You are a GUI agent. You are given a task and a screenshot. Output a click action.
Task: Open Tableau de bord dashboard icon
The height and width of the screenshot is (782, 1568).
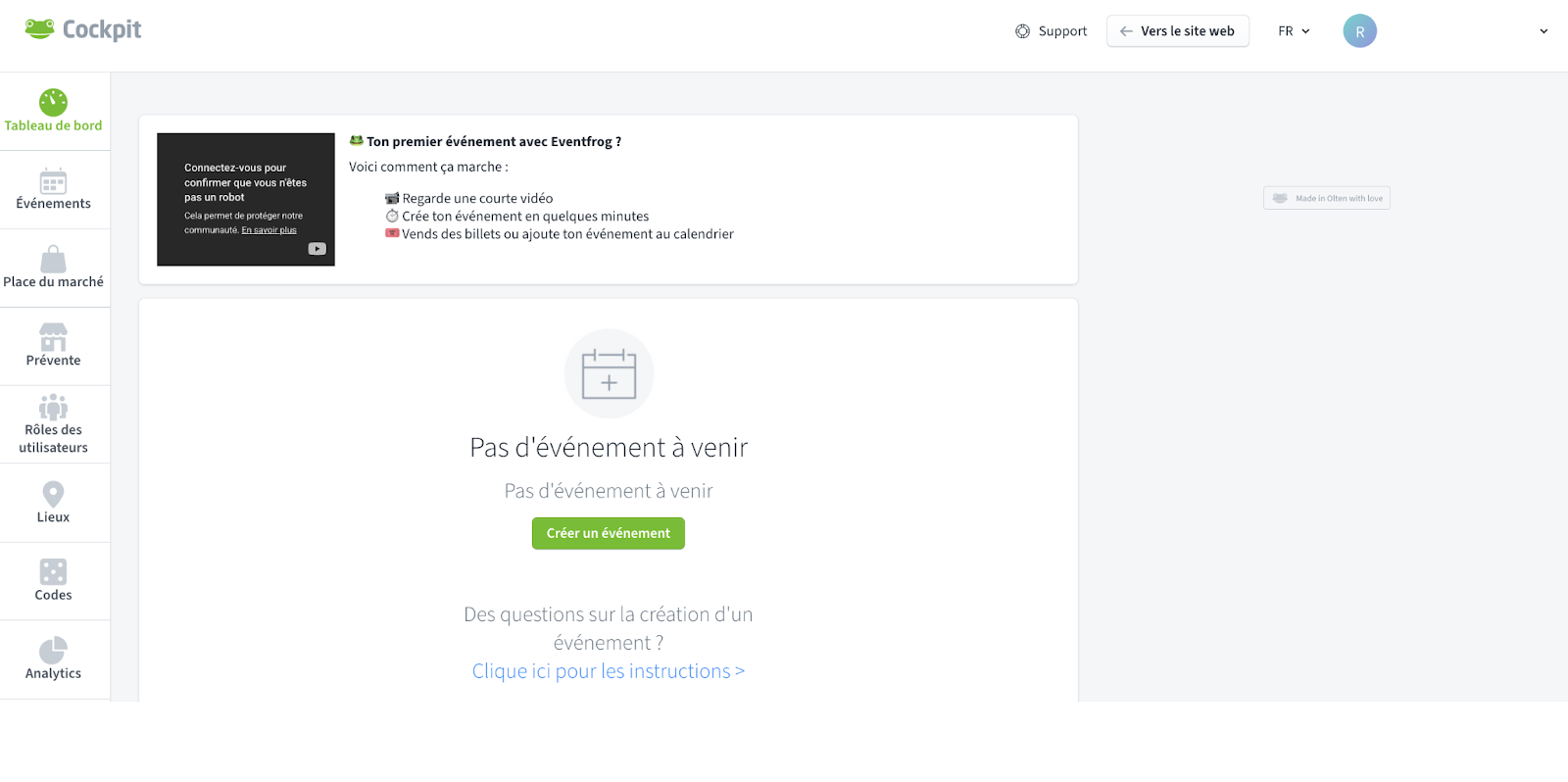(53, 102)
